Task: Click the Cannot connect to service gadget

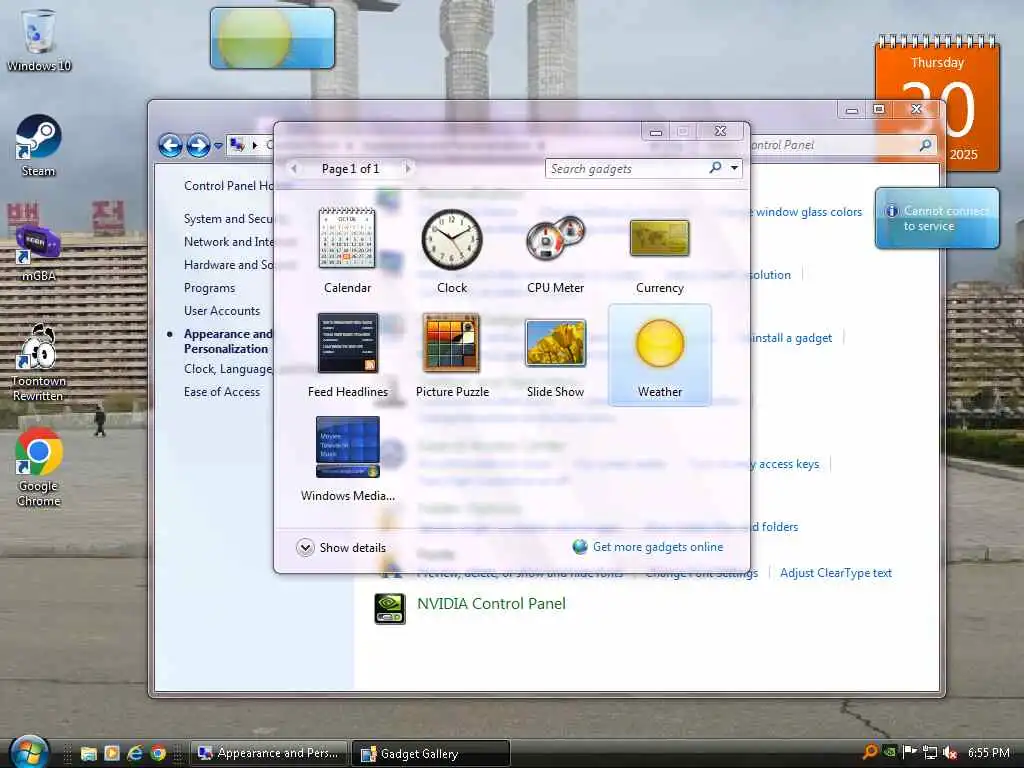Action: pyautogui.click(x=936, y=218)
